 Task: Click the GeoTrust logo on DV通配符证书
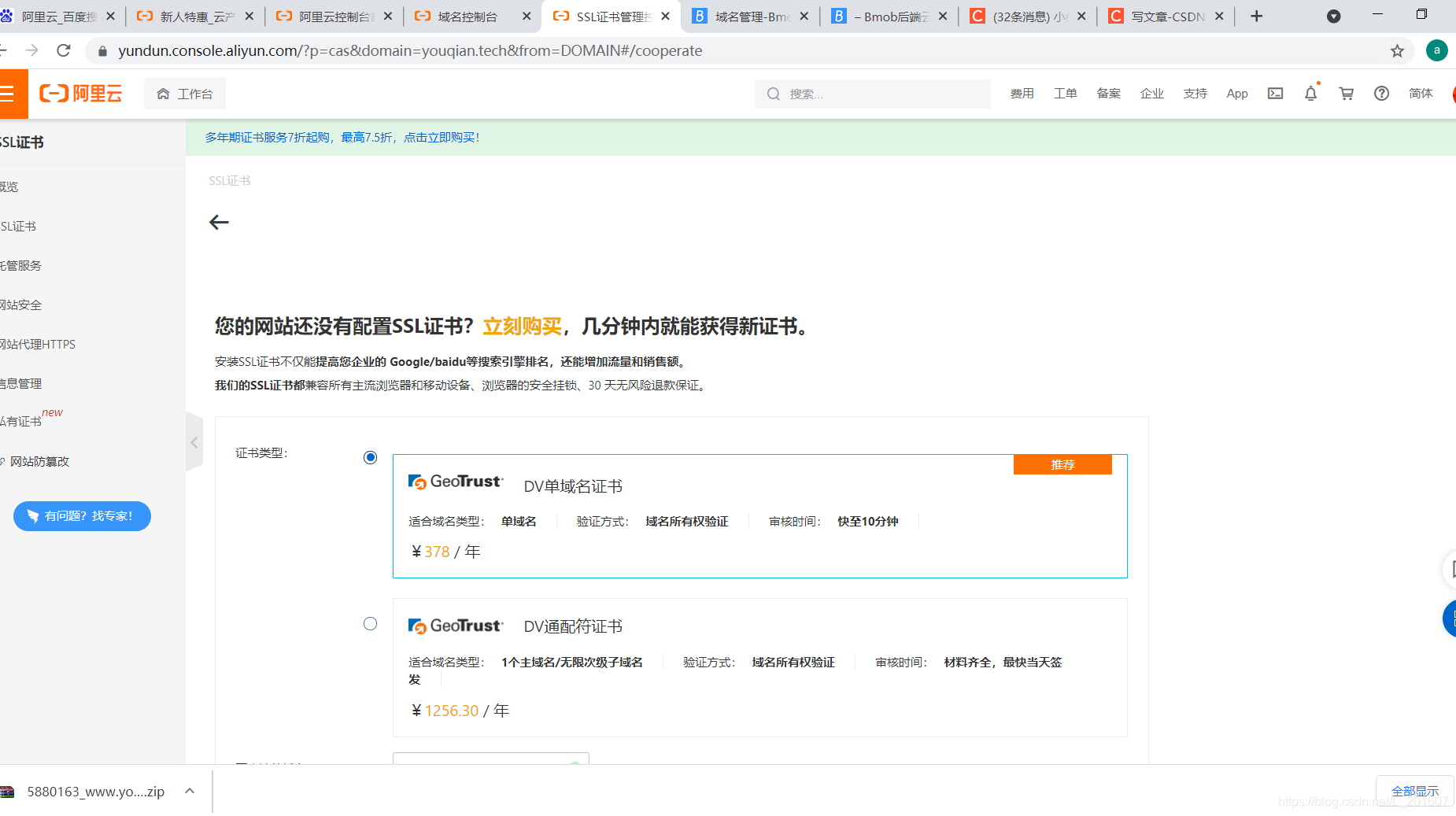(456, 626)
